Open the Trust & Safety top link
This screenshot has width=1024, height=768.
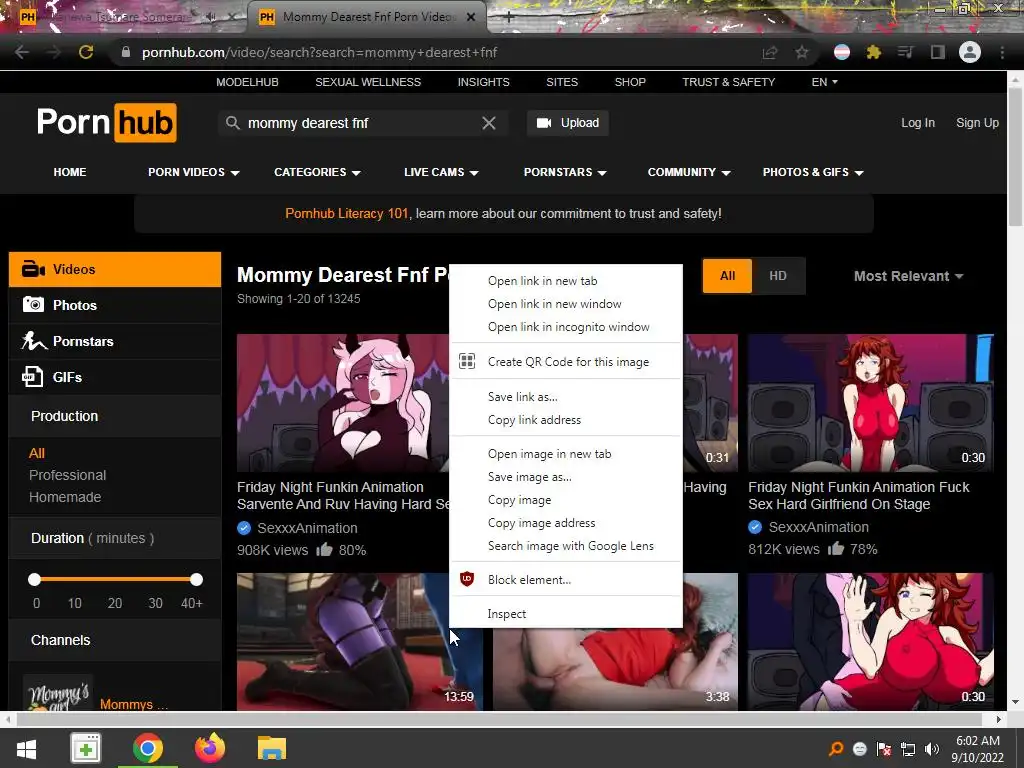coord(728,82)
